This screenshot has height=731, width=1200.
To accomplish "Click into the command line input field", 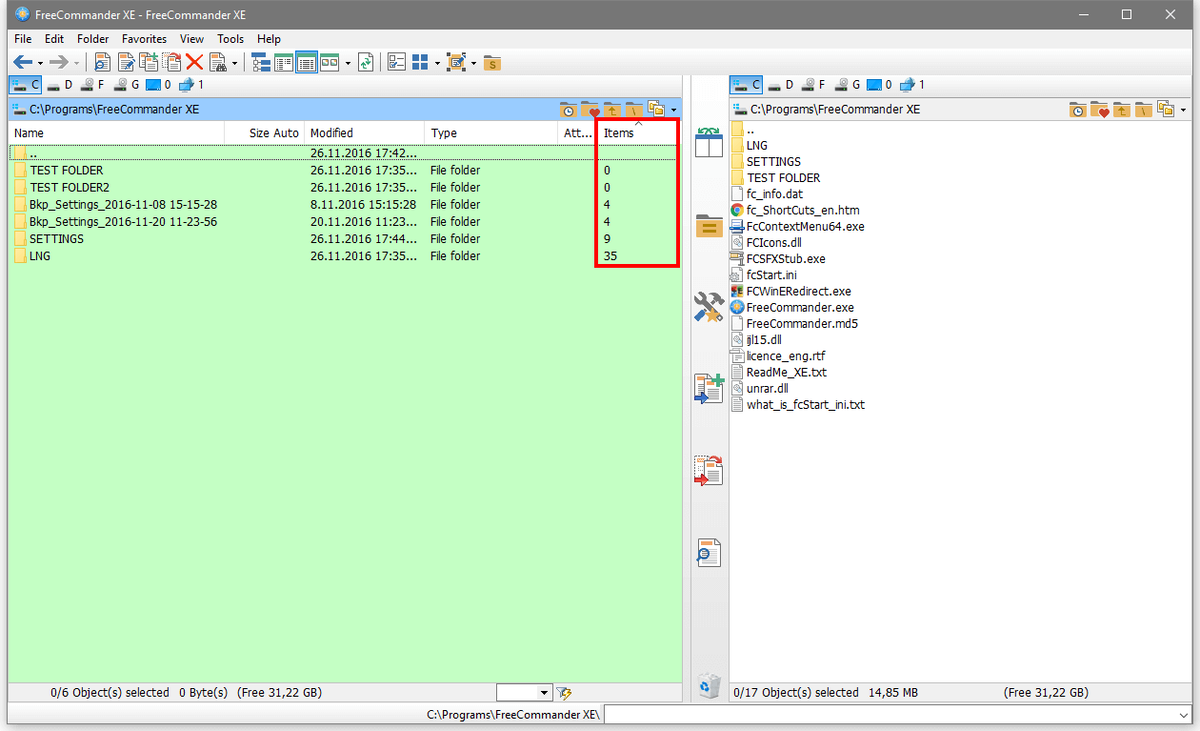I will pos(890,715).
